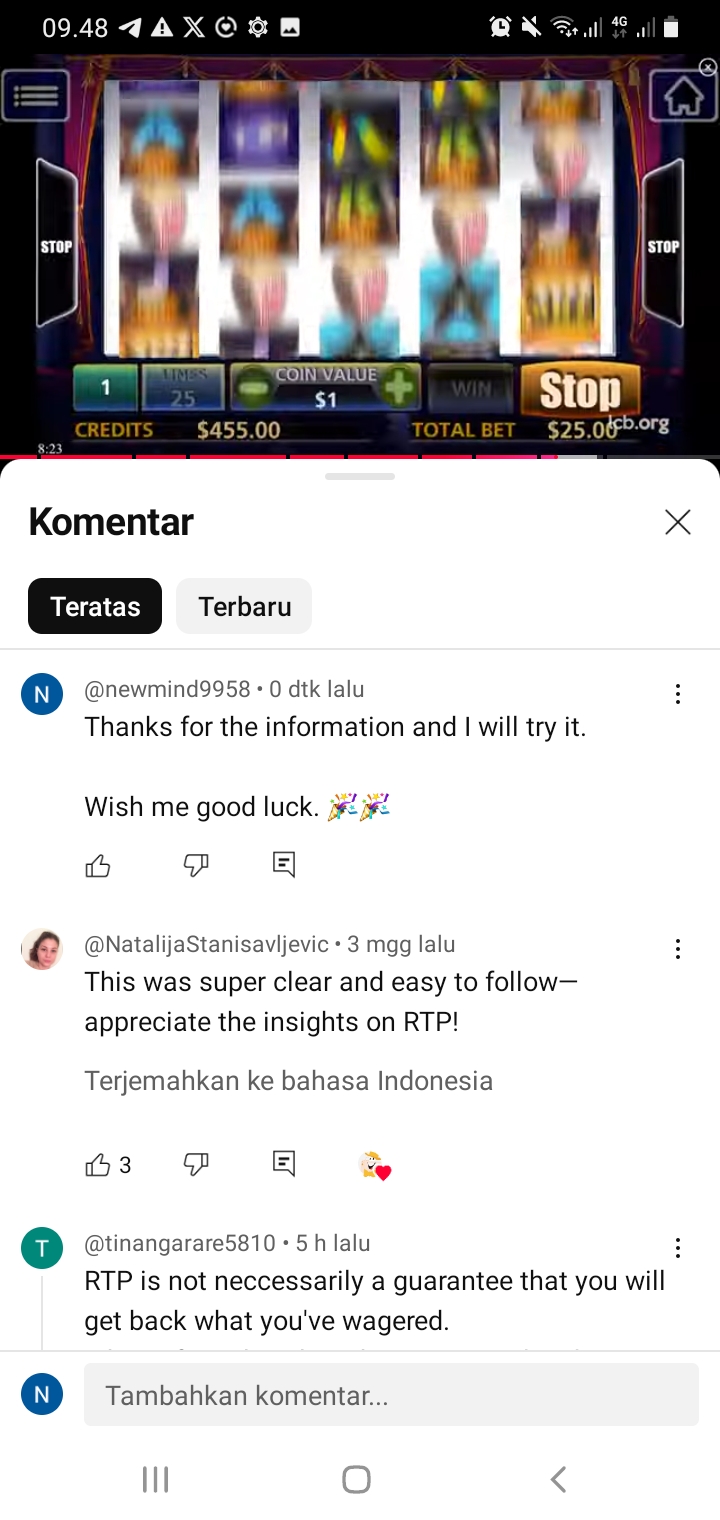Like the newmind9958 comment
This screenshot has width=720, height=1520.
coord(98,865)
